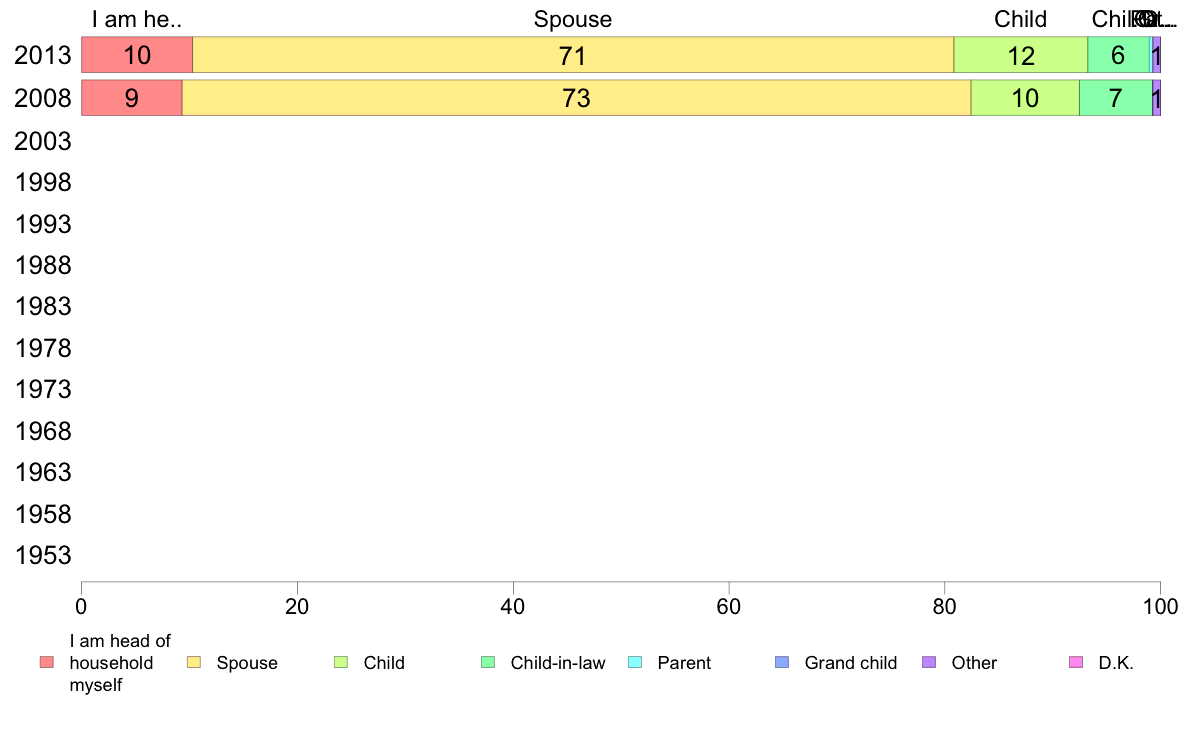Click the pink D.K. legend swatch
The image size is (1188, 736).
(x=1075, y=662)
